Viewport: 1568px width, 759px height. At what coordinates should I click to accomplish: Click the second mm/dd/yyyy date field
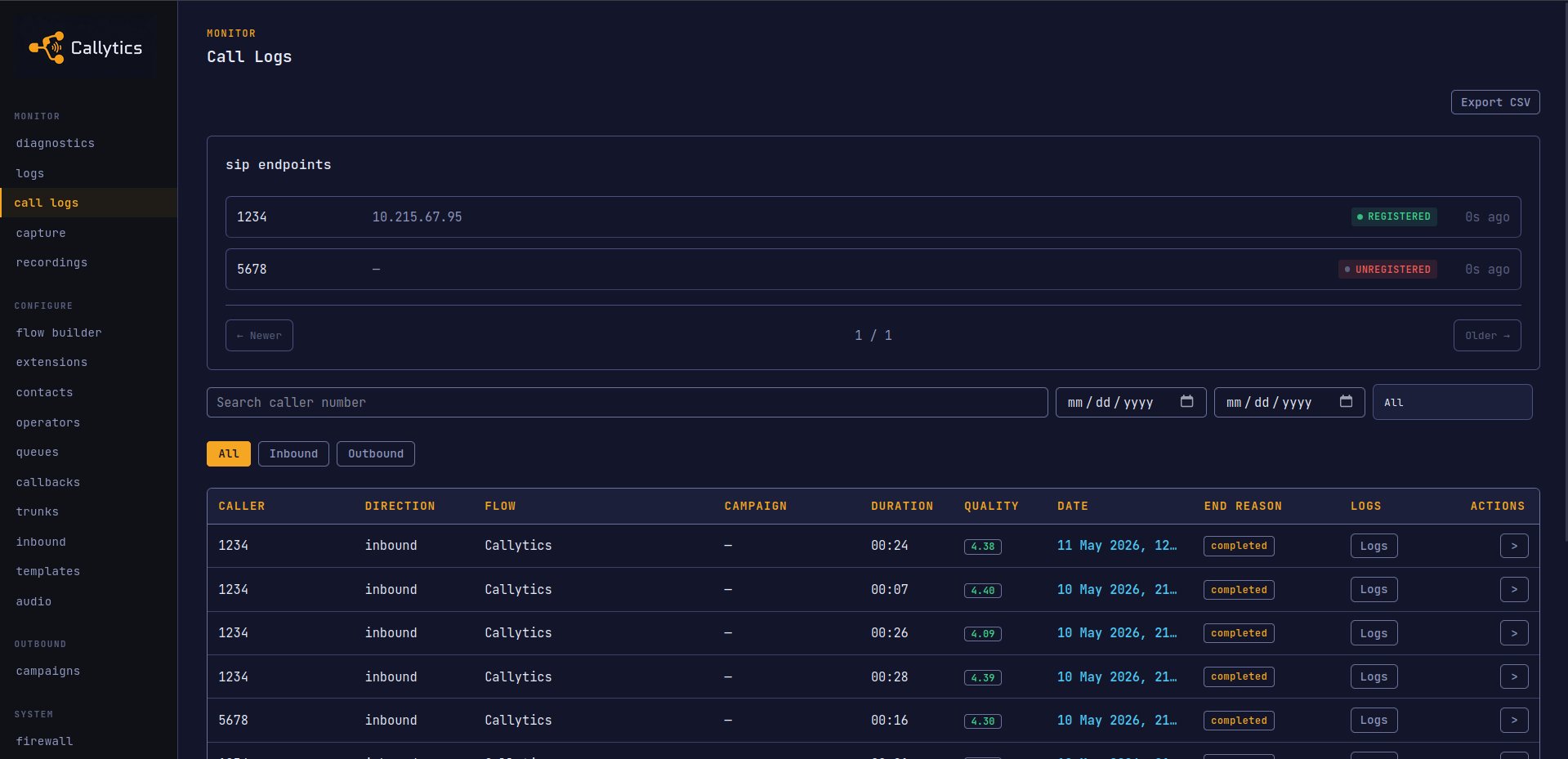1289,402
